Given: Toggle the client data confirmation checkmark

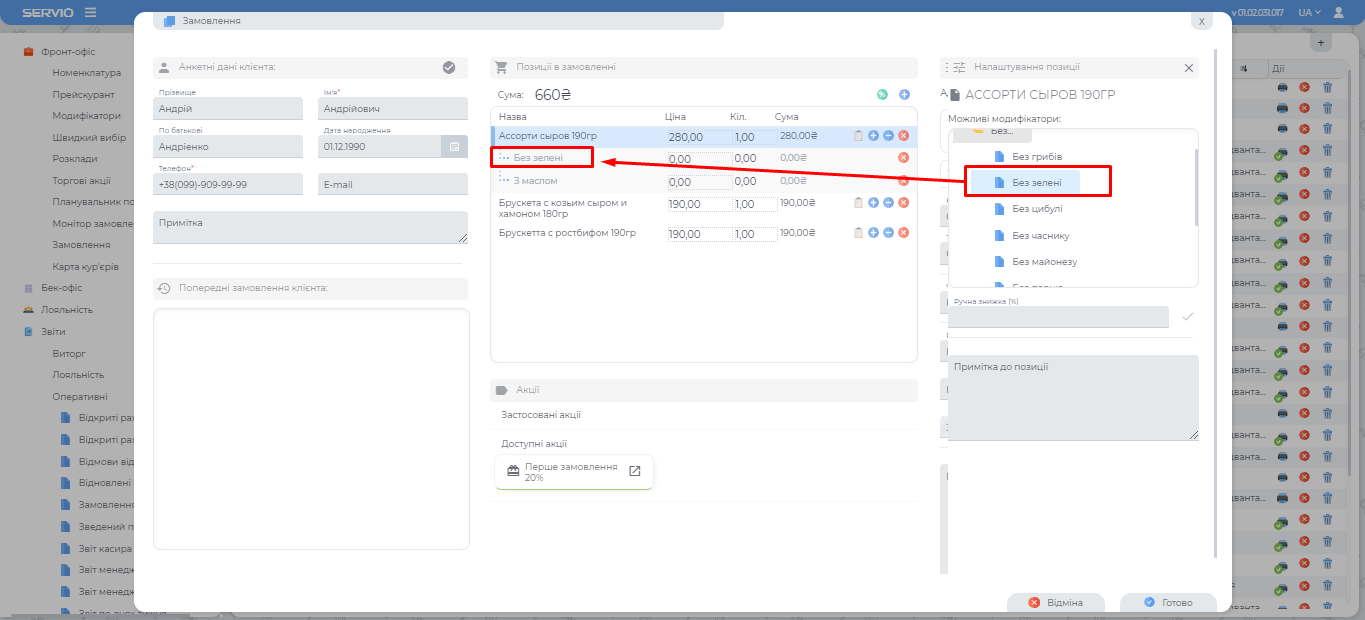Looking at the screenshot, I should click(449, 68).
